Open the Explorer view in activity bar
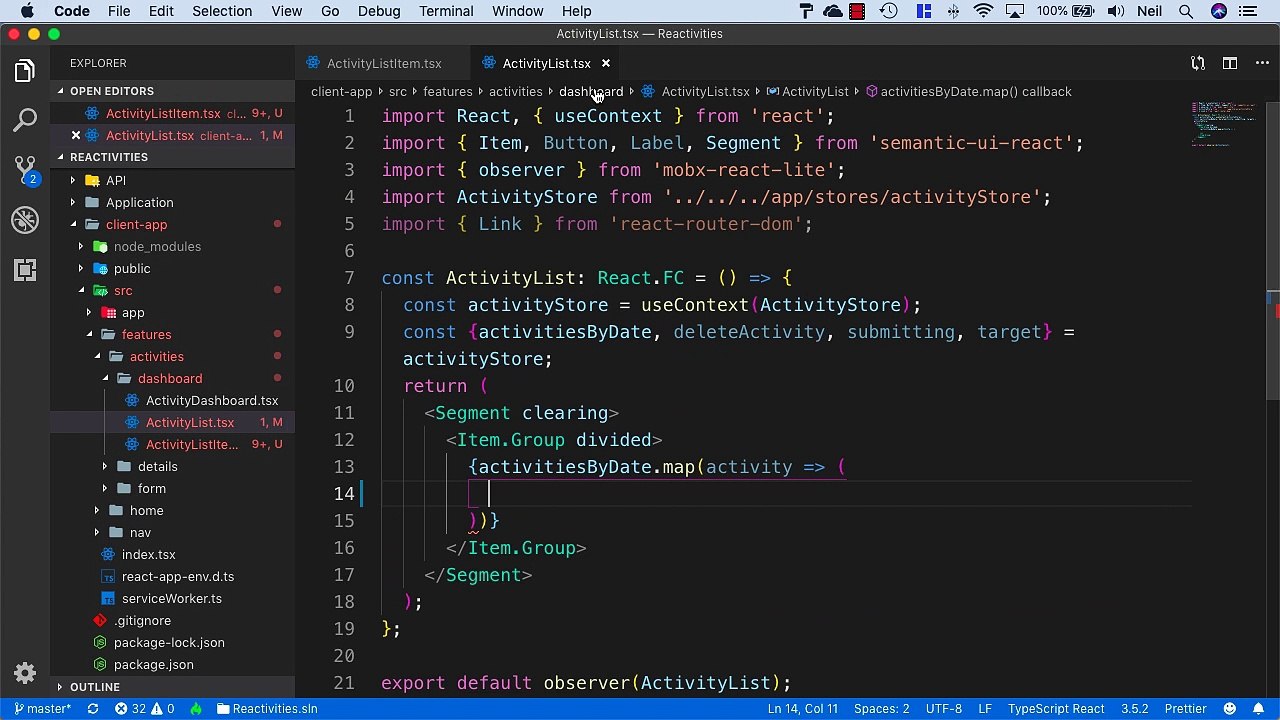Screen dimensions: 1280x720 [25, 71]
